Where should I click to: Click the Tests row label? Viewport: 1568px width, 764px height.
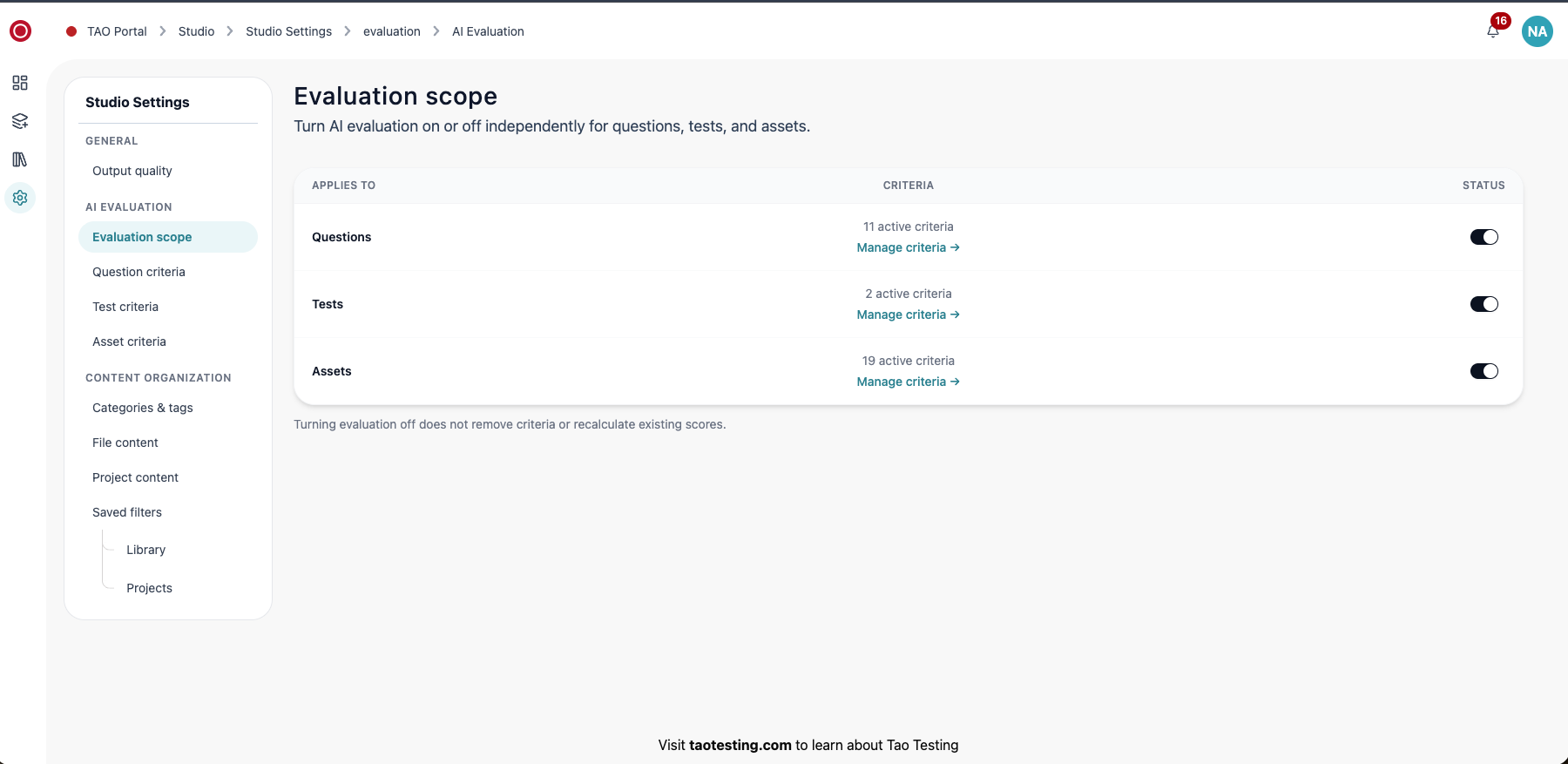pos(328,304)
